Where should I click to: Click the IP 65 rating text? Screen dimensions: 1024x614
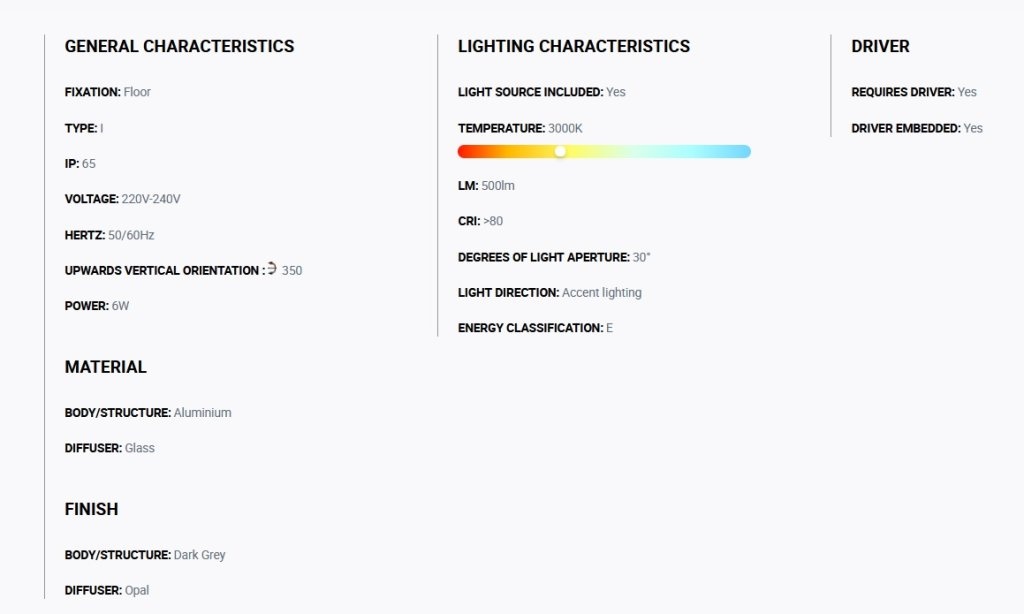(80, 164)
